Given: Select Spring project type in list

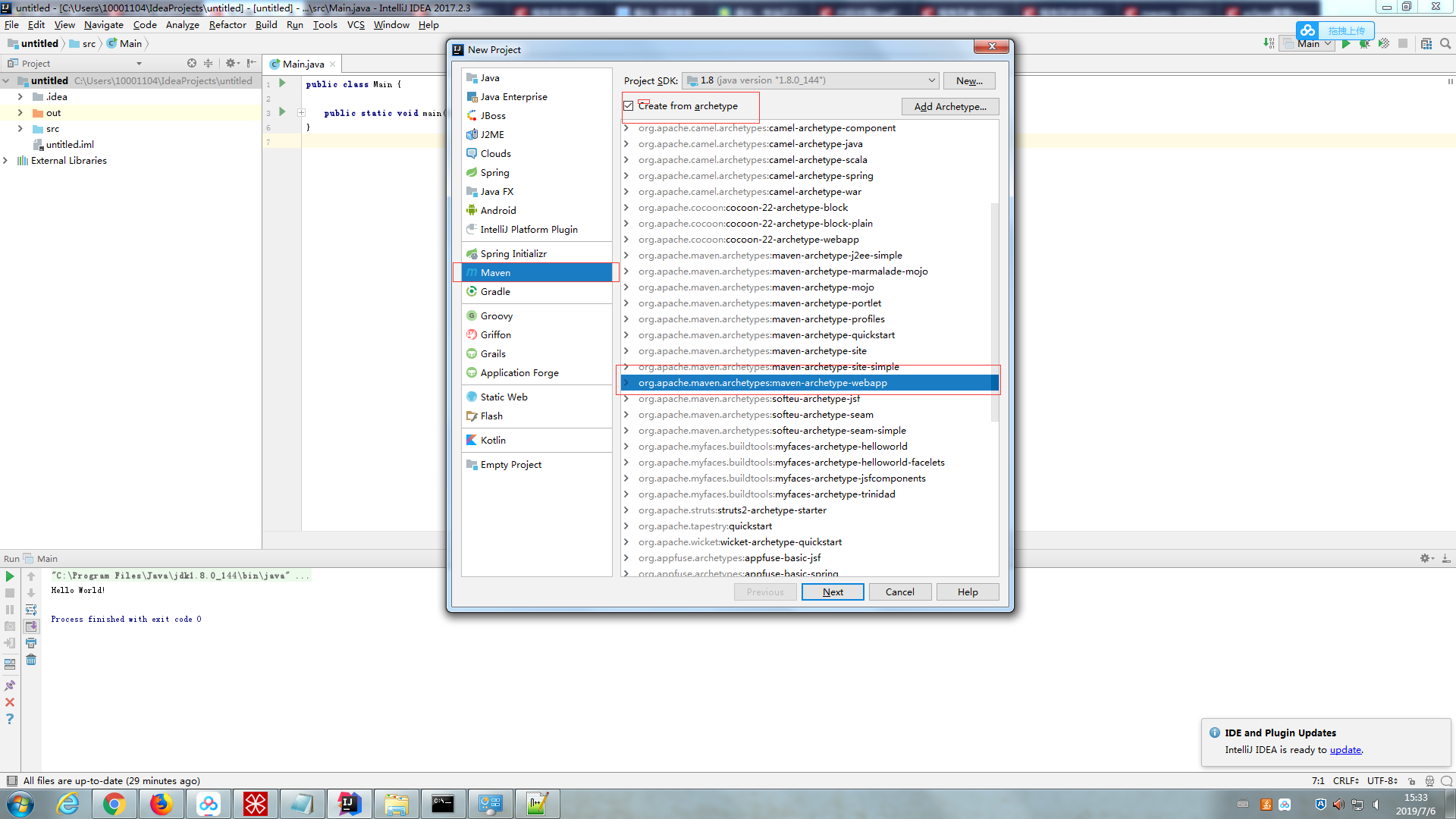Looking at the screenshot, I should tap(494, 173).
